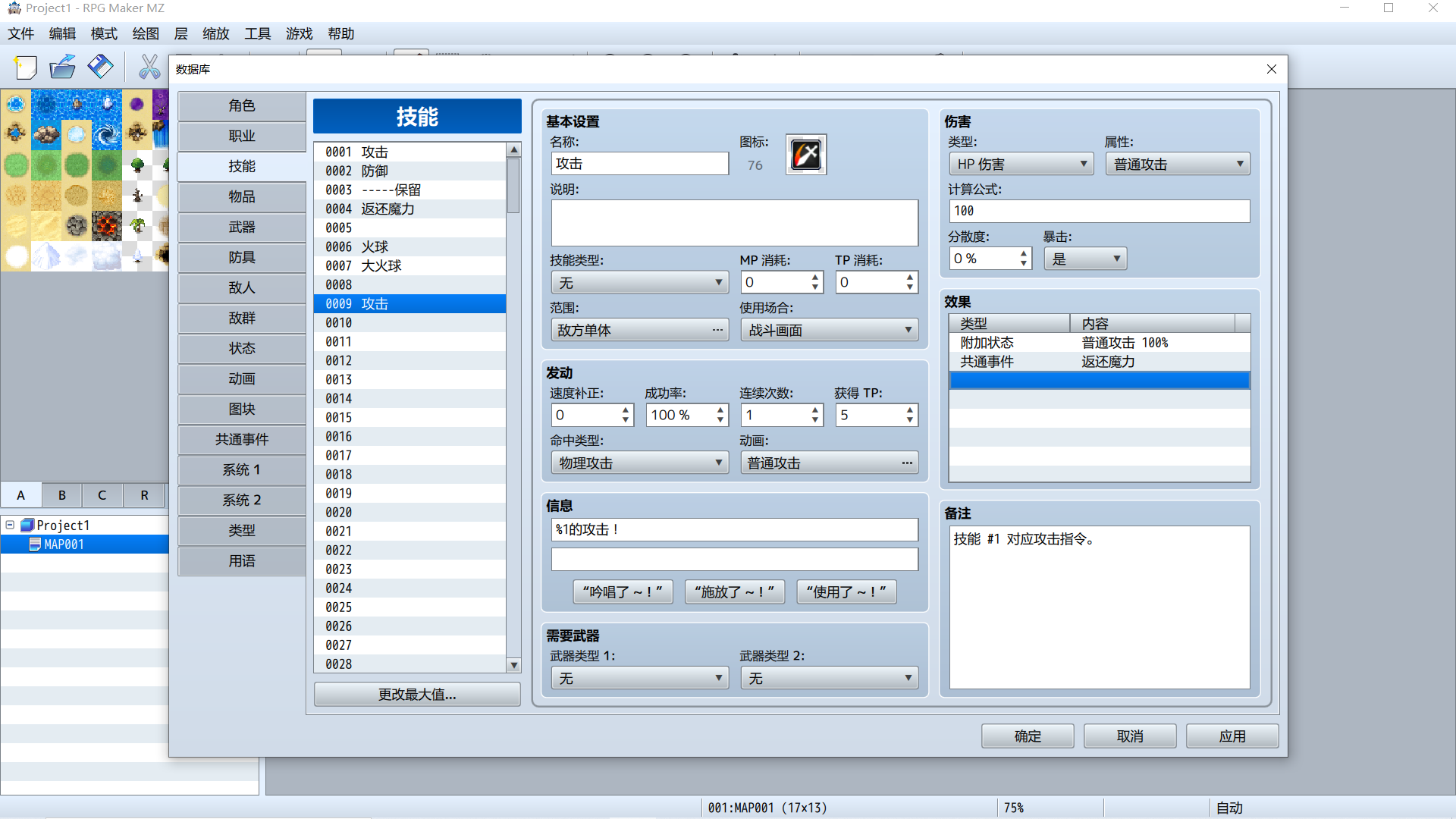The image size is (1456, 819).
Task: Select the whirlpool tile in the palette
Action: [107, 134]
